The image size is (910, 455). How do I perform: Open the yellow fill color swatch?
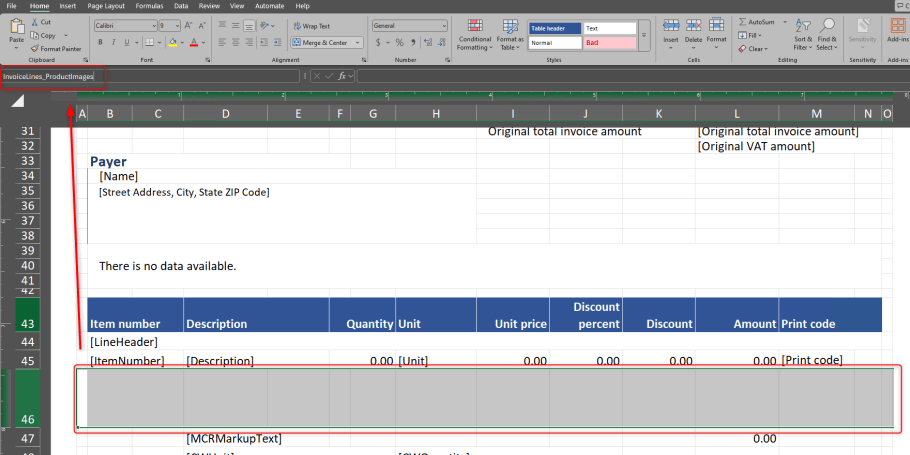point(172,43)
